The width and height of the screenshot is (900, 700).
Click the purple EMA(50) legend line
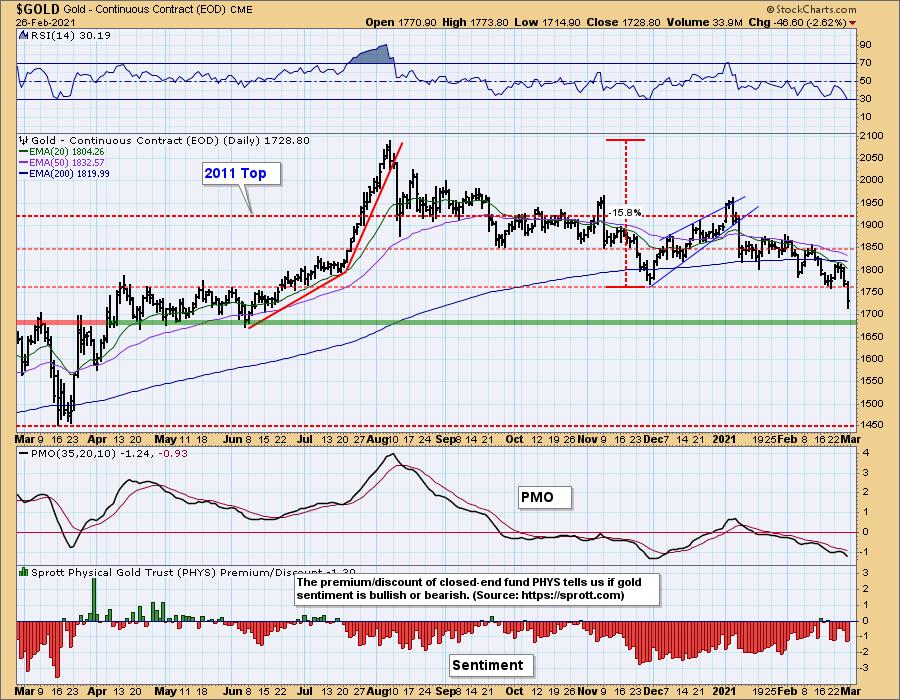(x=24, y=162)
